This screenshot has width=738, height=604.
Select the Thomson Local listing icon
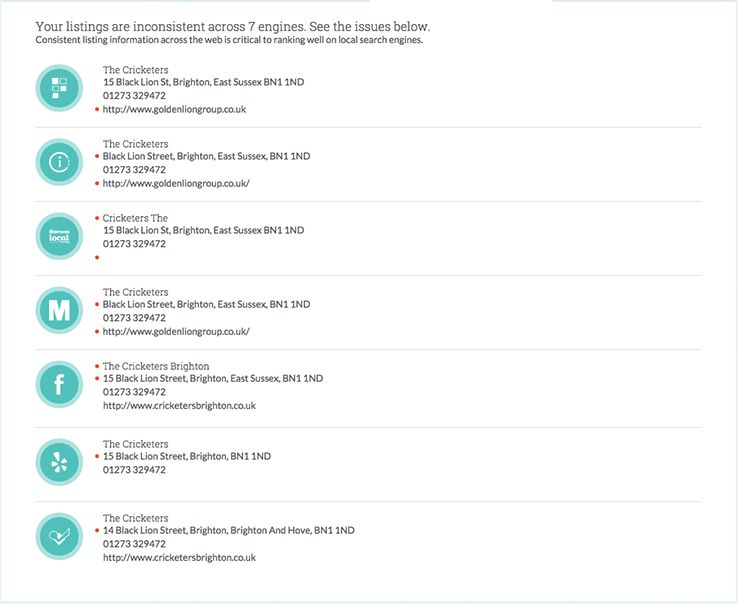[x=59, y=236]
